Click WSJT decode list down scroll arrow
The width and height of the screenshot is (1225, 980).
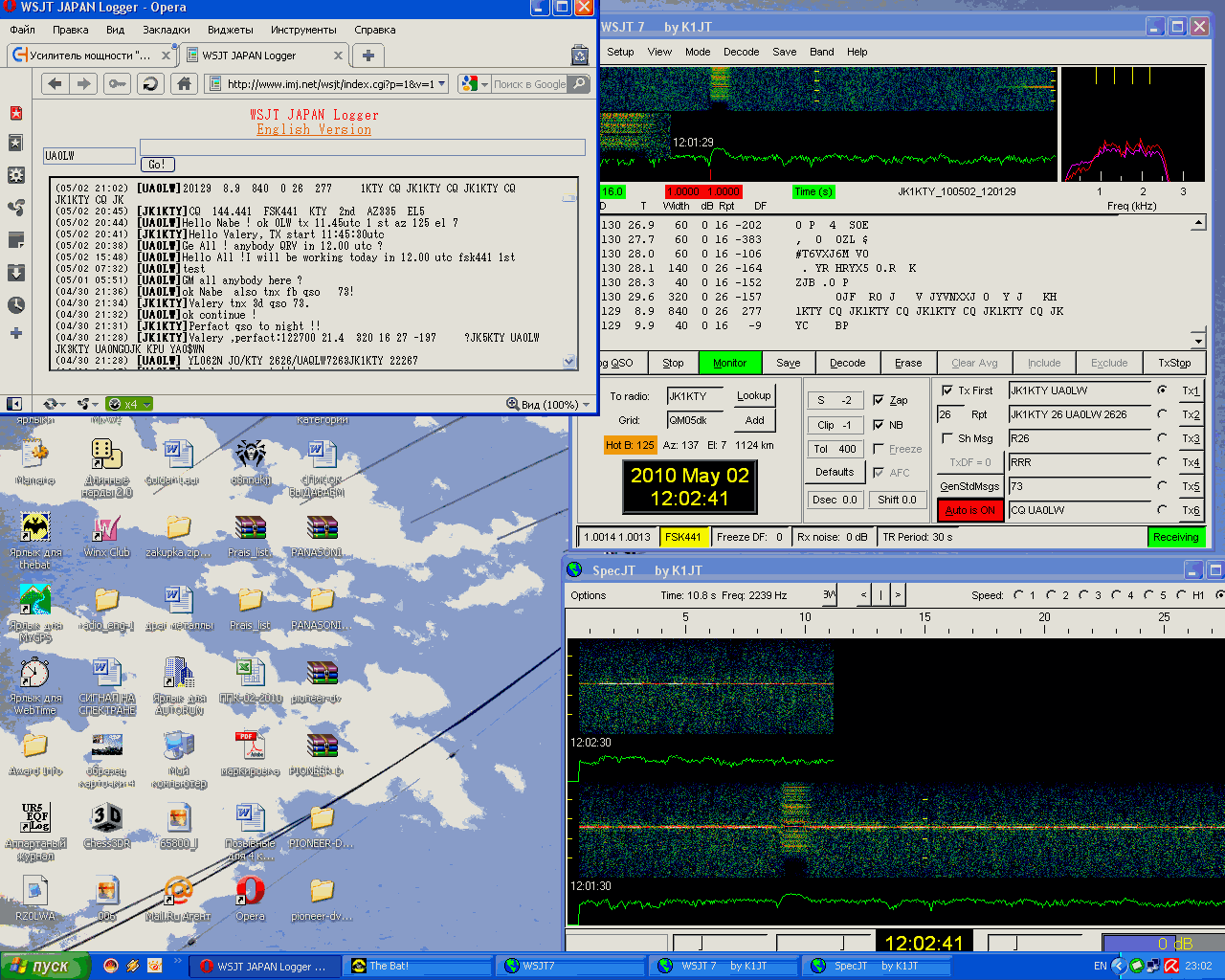pos(1198,341)
